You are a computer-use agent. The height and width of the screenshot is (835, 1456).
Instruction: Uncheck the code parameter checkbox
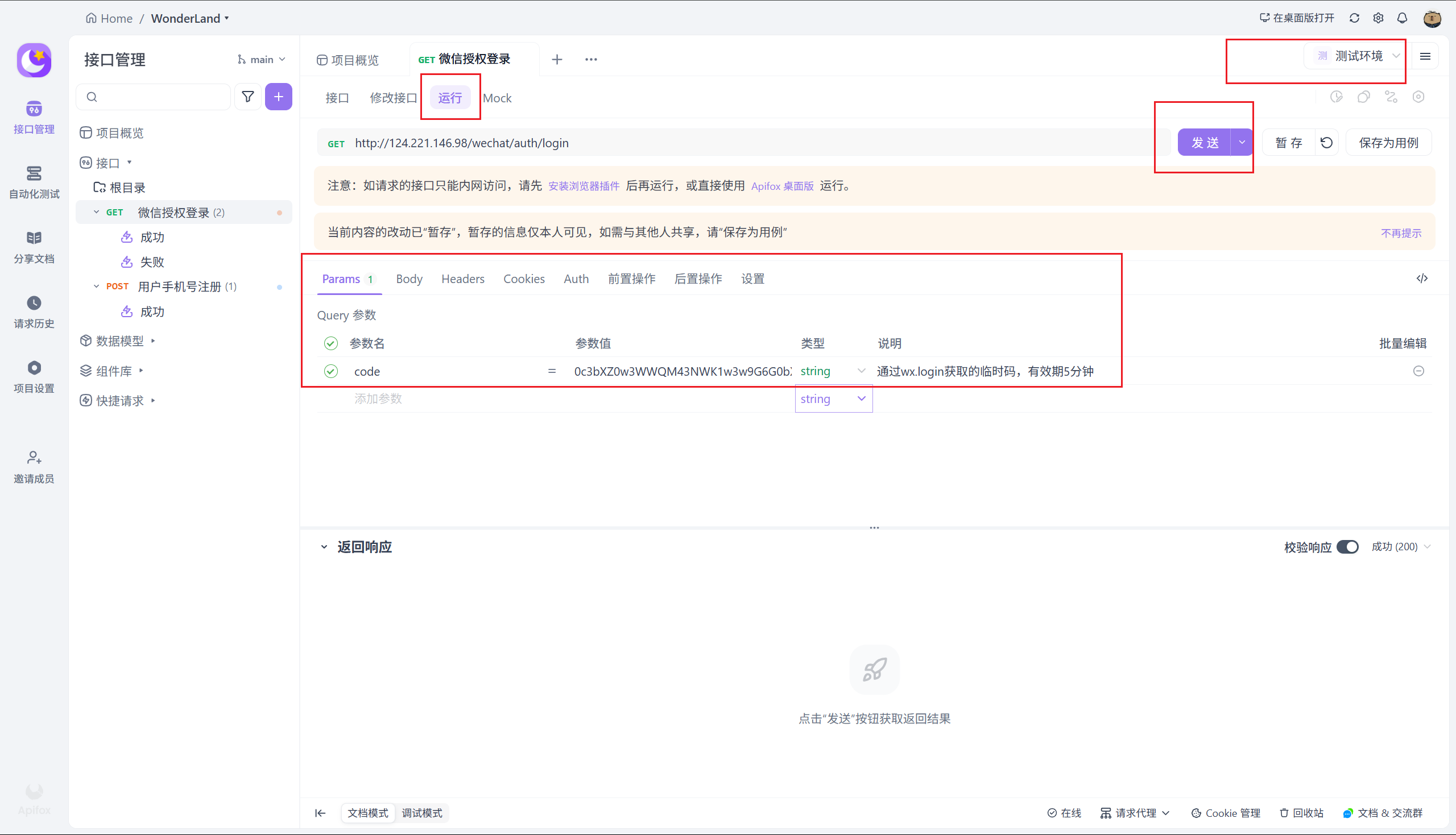[331, 371]
